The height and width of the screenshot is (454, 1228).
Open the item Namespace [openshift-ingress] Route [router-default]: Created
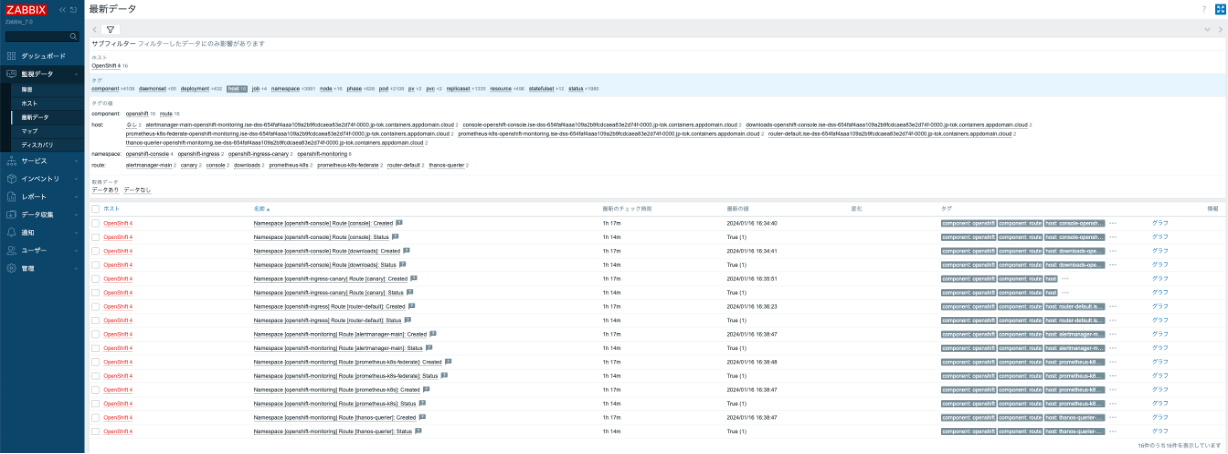pos(329,306)
